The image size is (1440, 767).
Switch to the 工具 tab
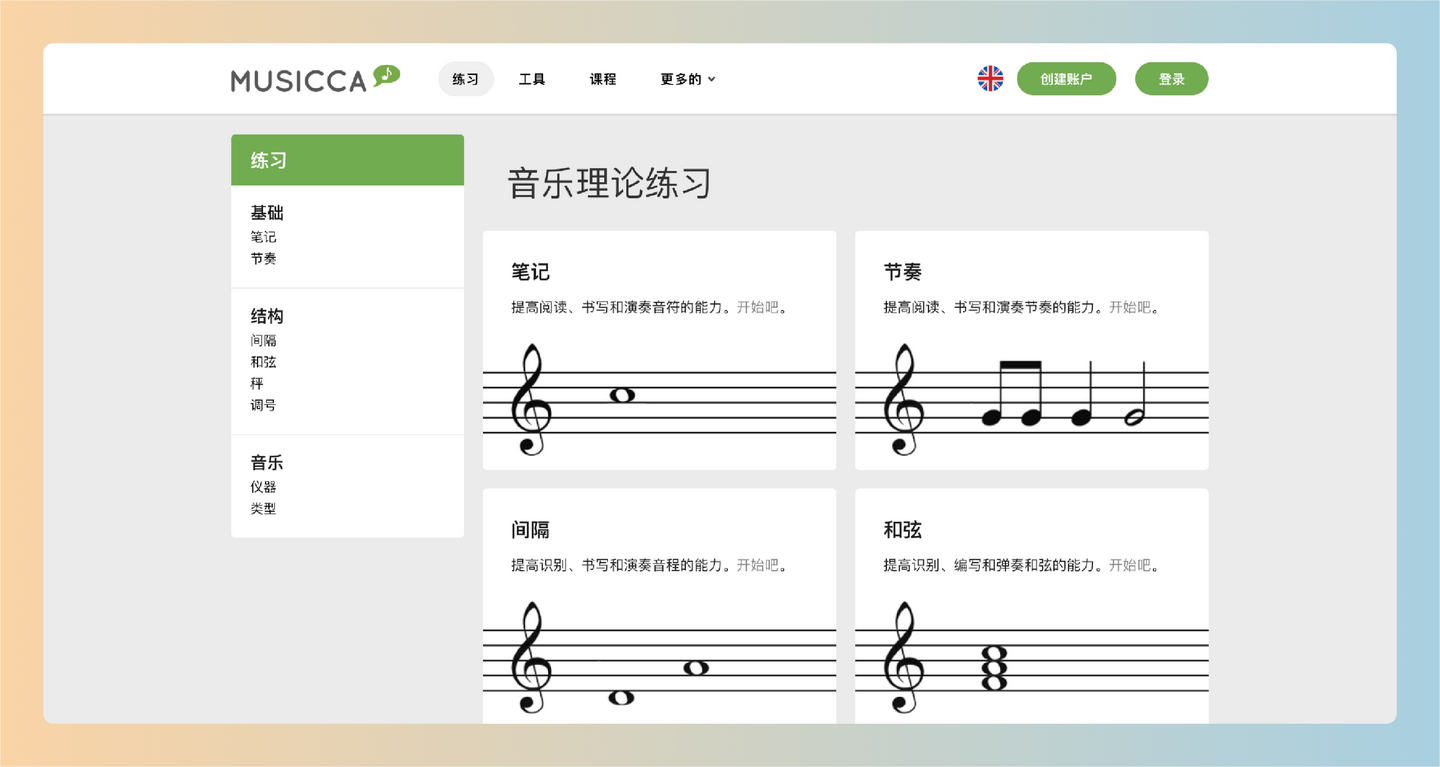532,79
